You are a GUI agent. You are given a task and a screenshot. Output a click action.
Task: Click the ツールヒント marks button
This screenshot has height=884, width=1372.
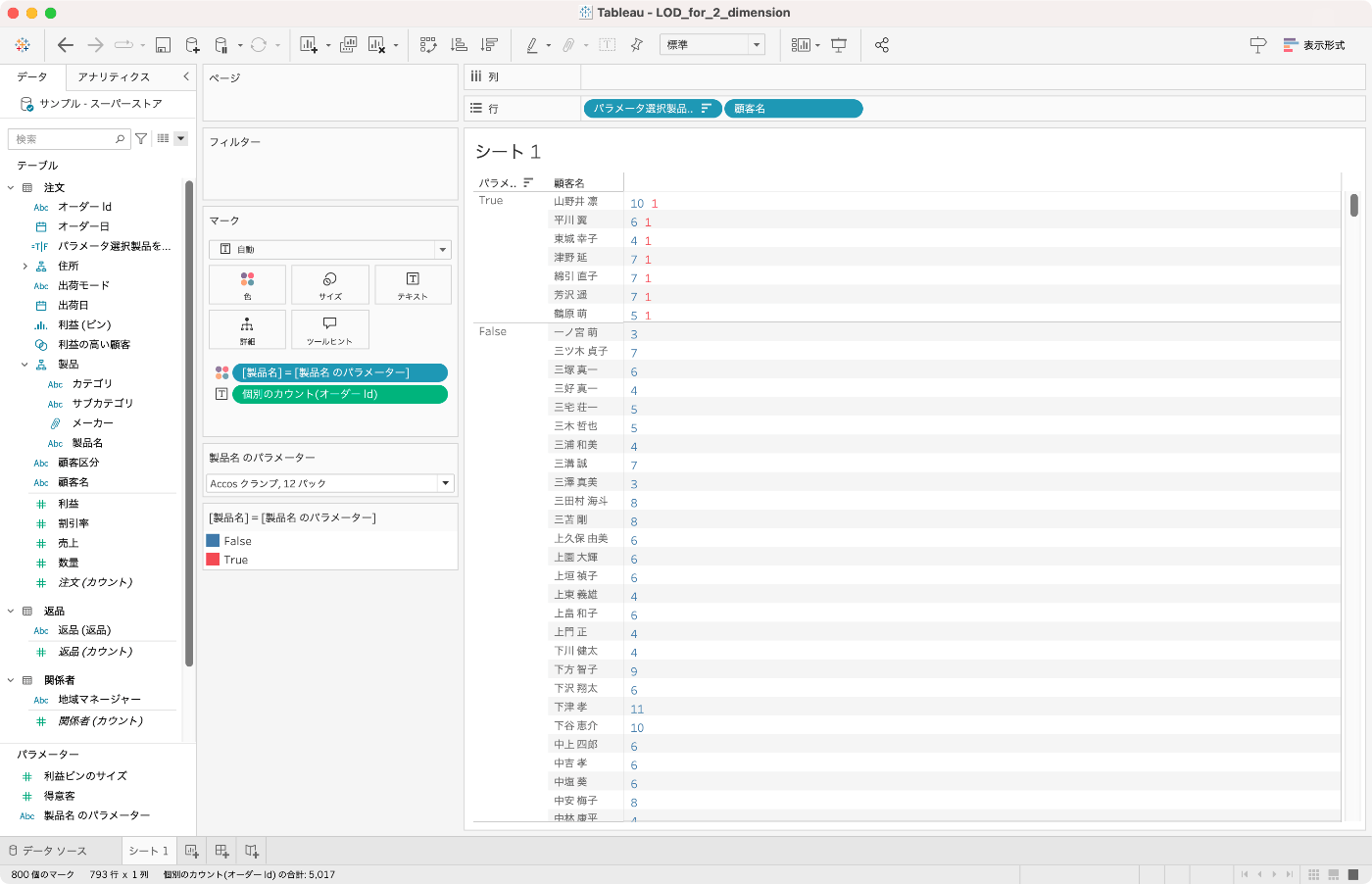[x=330, y=329]
